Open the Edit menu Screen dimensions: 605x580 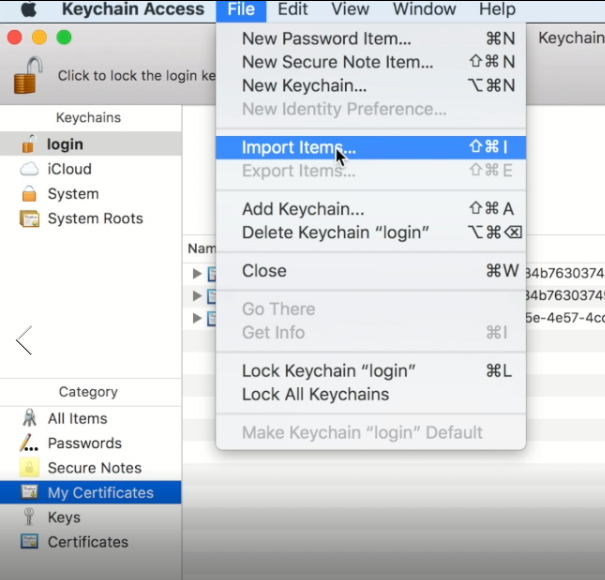click(x=292, y=9)
